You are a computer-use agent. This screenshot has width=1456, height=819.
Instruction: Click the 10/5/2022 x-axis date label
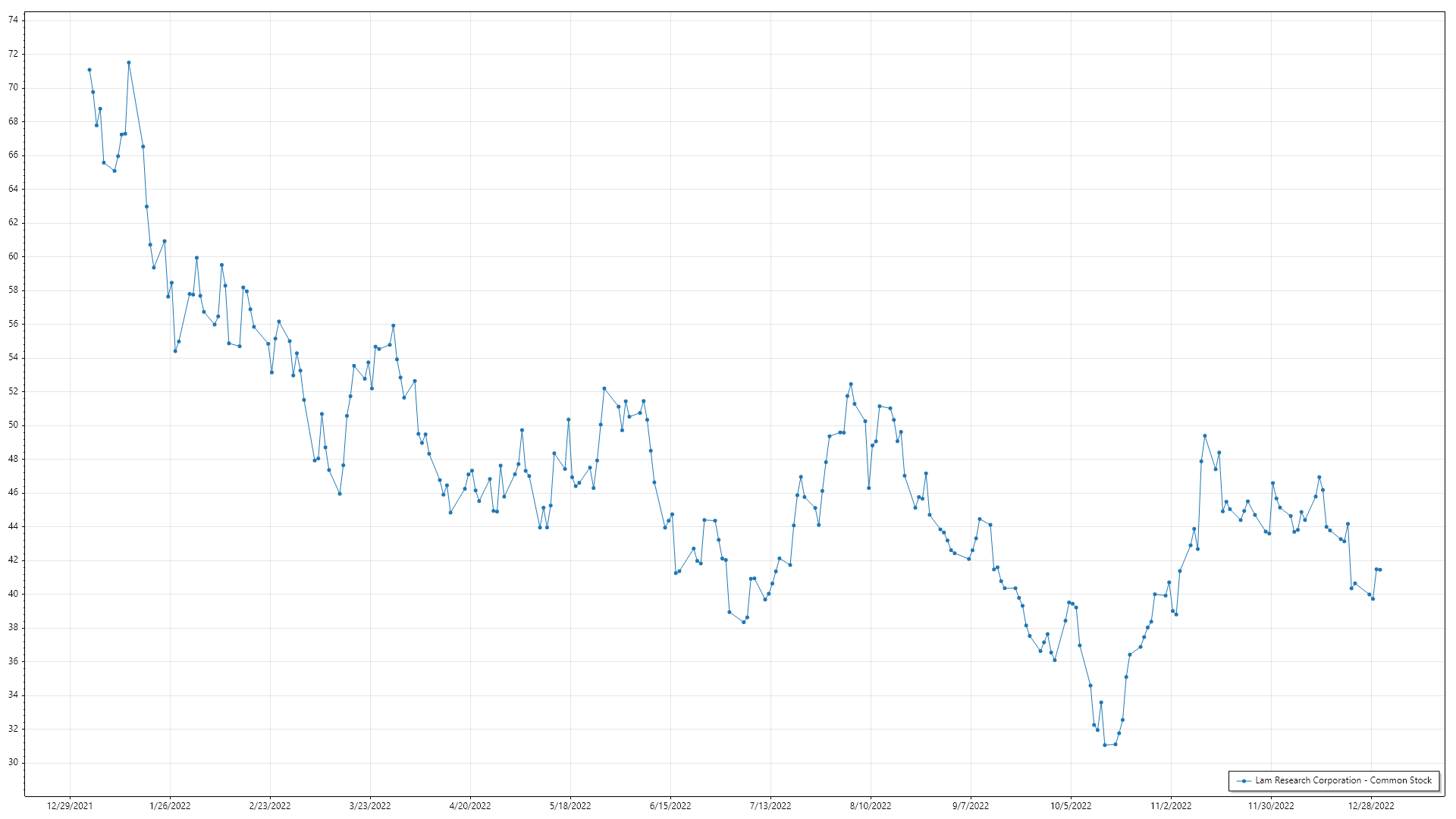tap(1071, 806)
